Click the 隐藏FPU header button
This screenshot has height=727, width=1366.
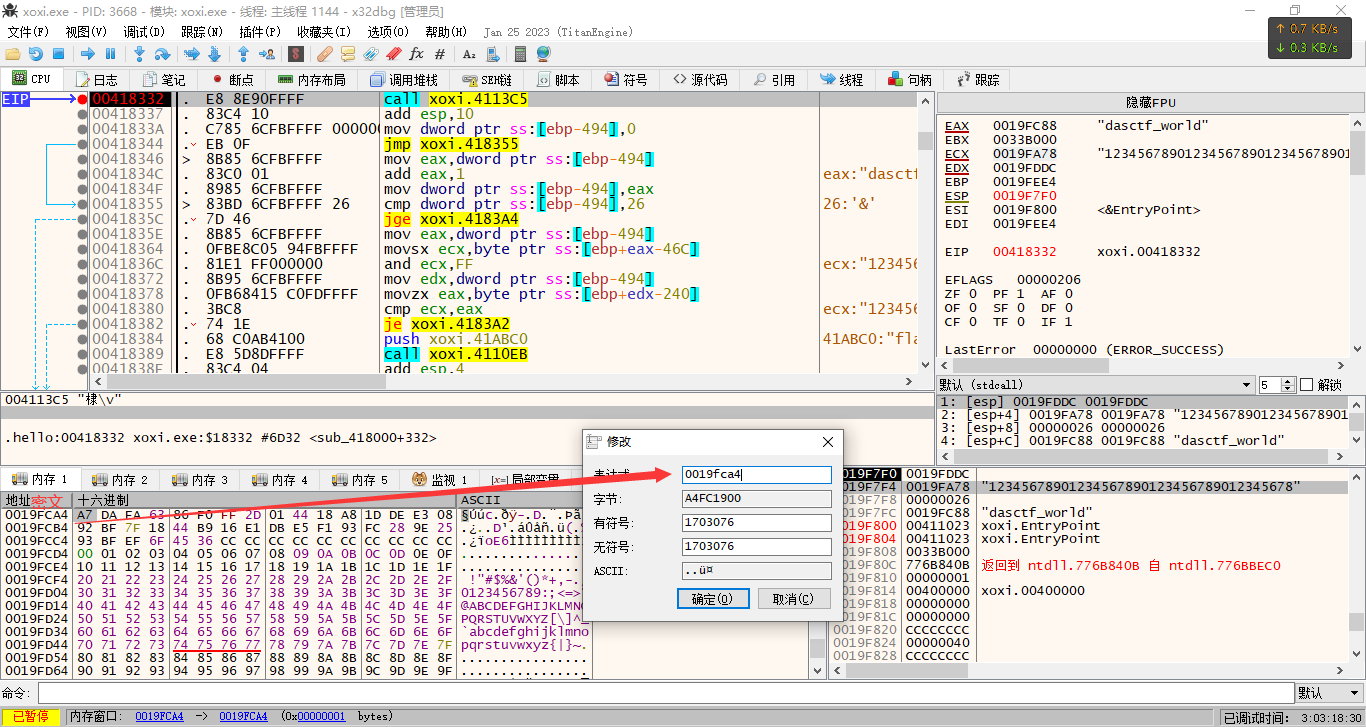tap(1150, 103)
